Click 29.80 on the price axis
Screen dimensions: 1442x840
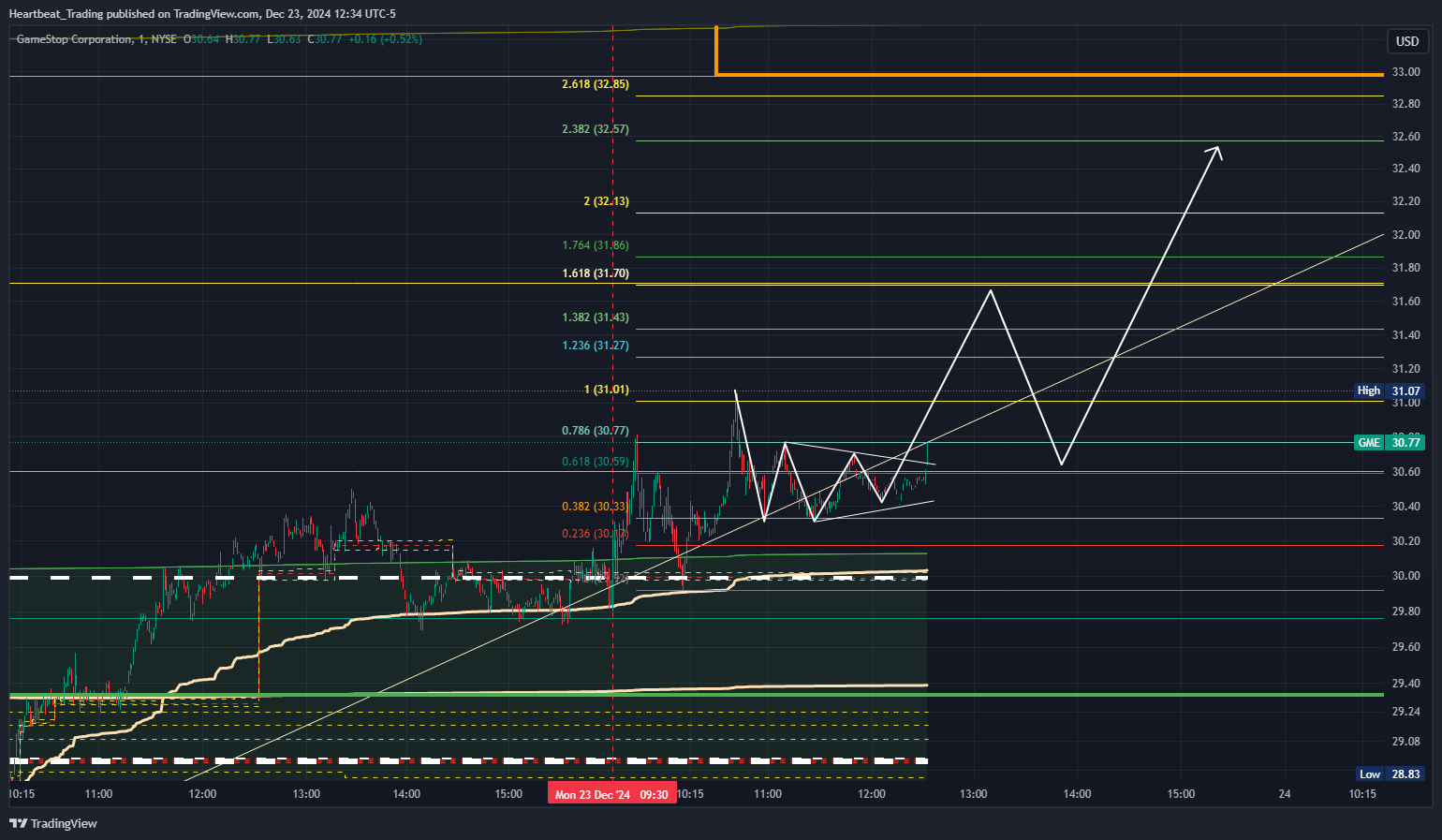point(1405,612)
